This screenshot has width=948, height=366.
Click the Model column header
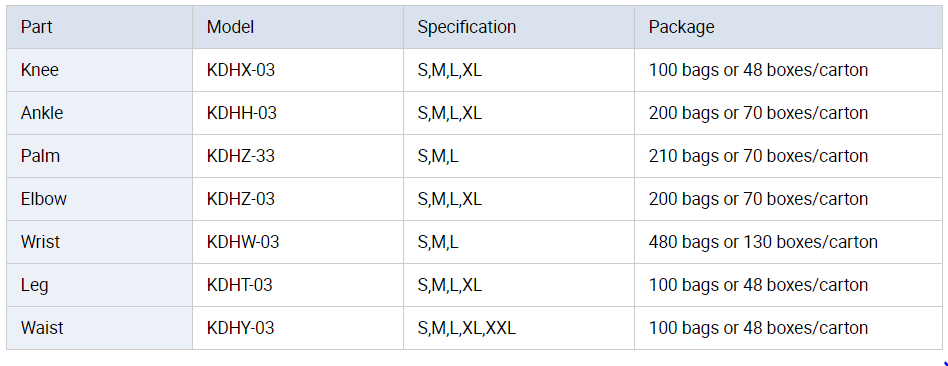click(297, 27)
